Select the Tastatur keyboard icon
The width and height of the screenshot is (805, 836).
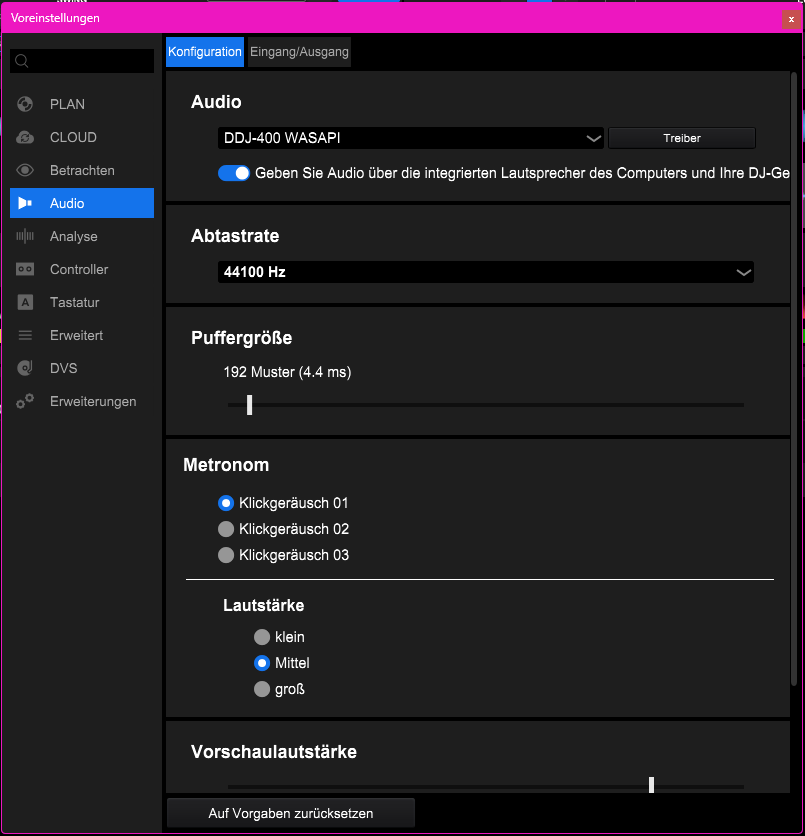[x=25, y=302]
